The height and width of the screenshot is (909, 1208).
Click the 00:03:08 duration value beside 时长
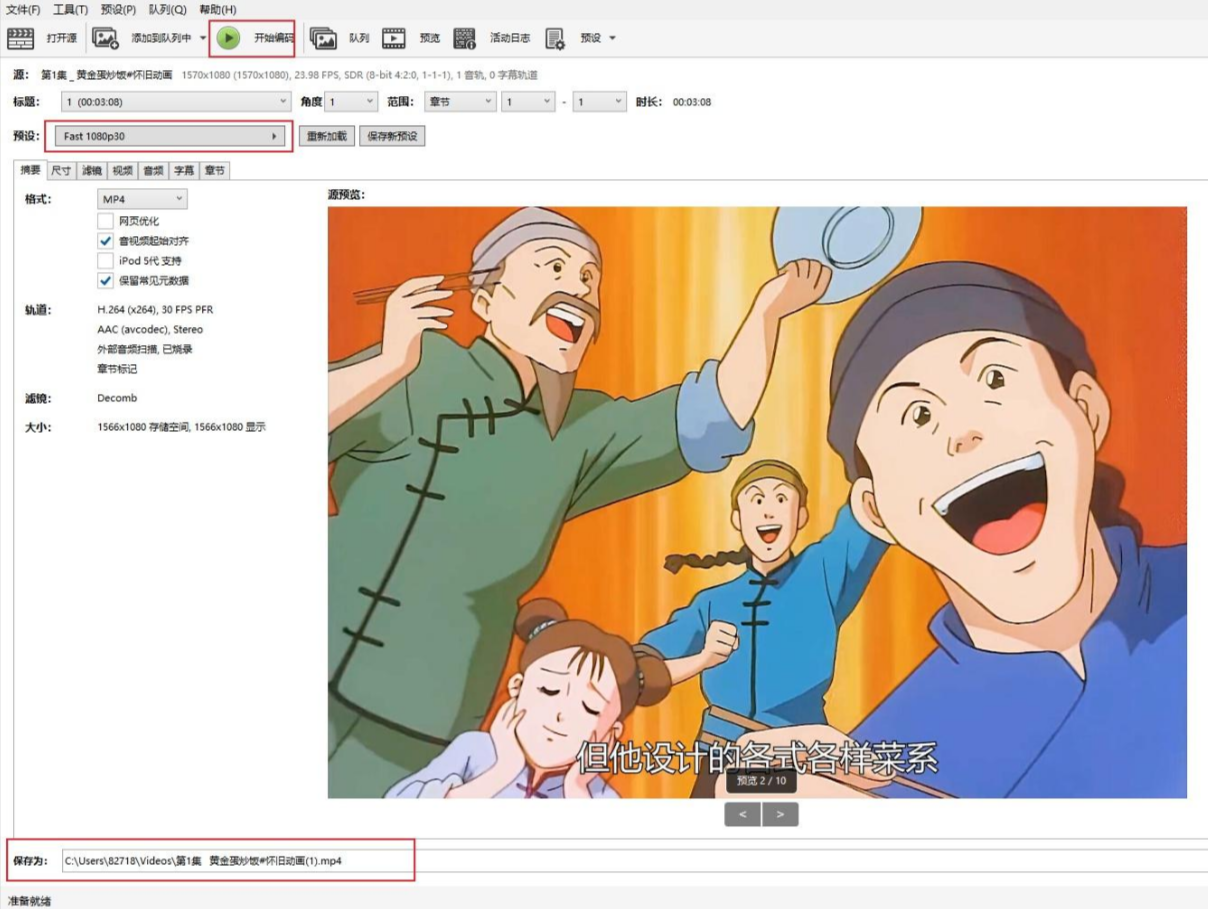[x=692, y=102]
